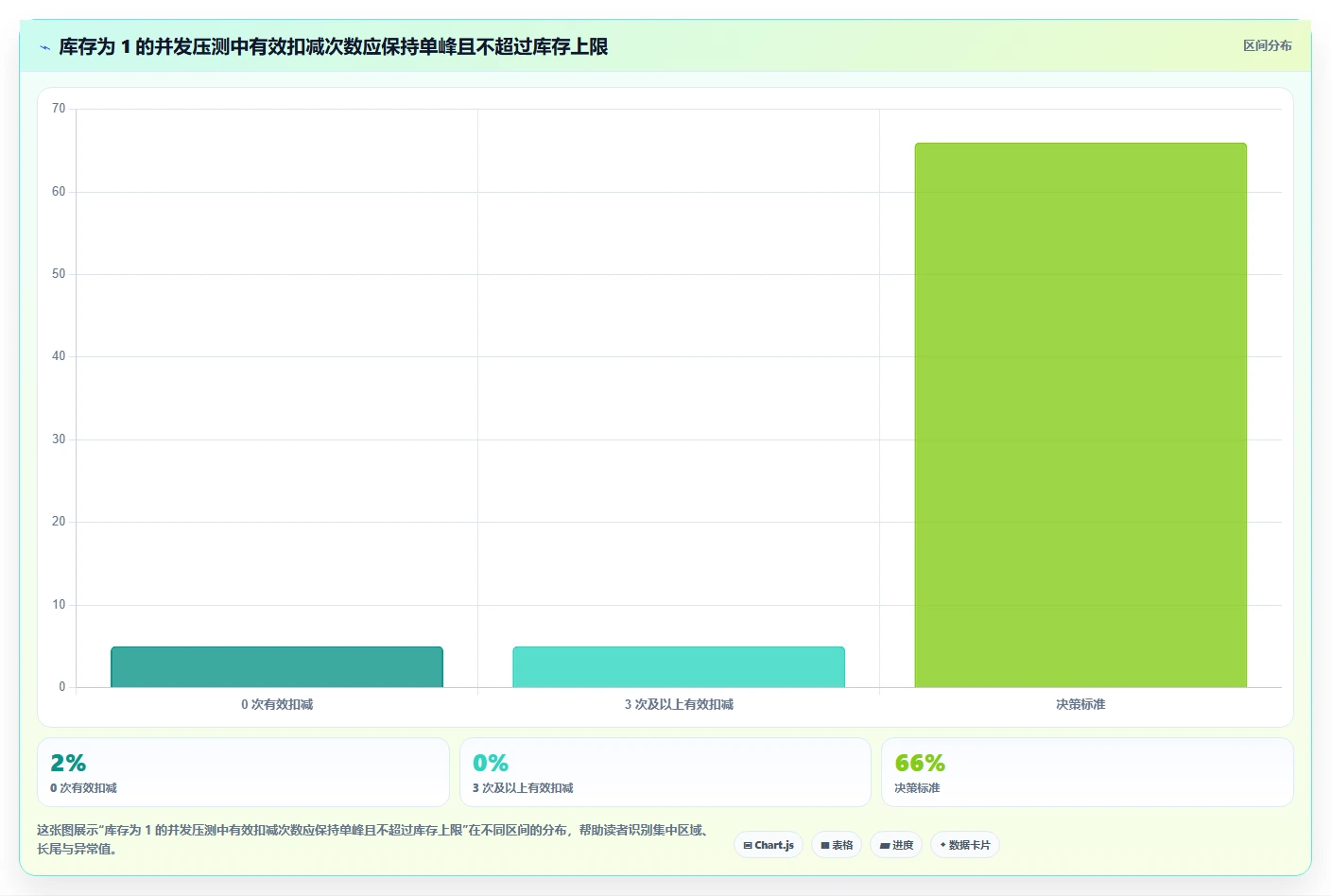Select the Chart.js tag
This screenshot has height=896, width=1331.
[x=769, y=845]
